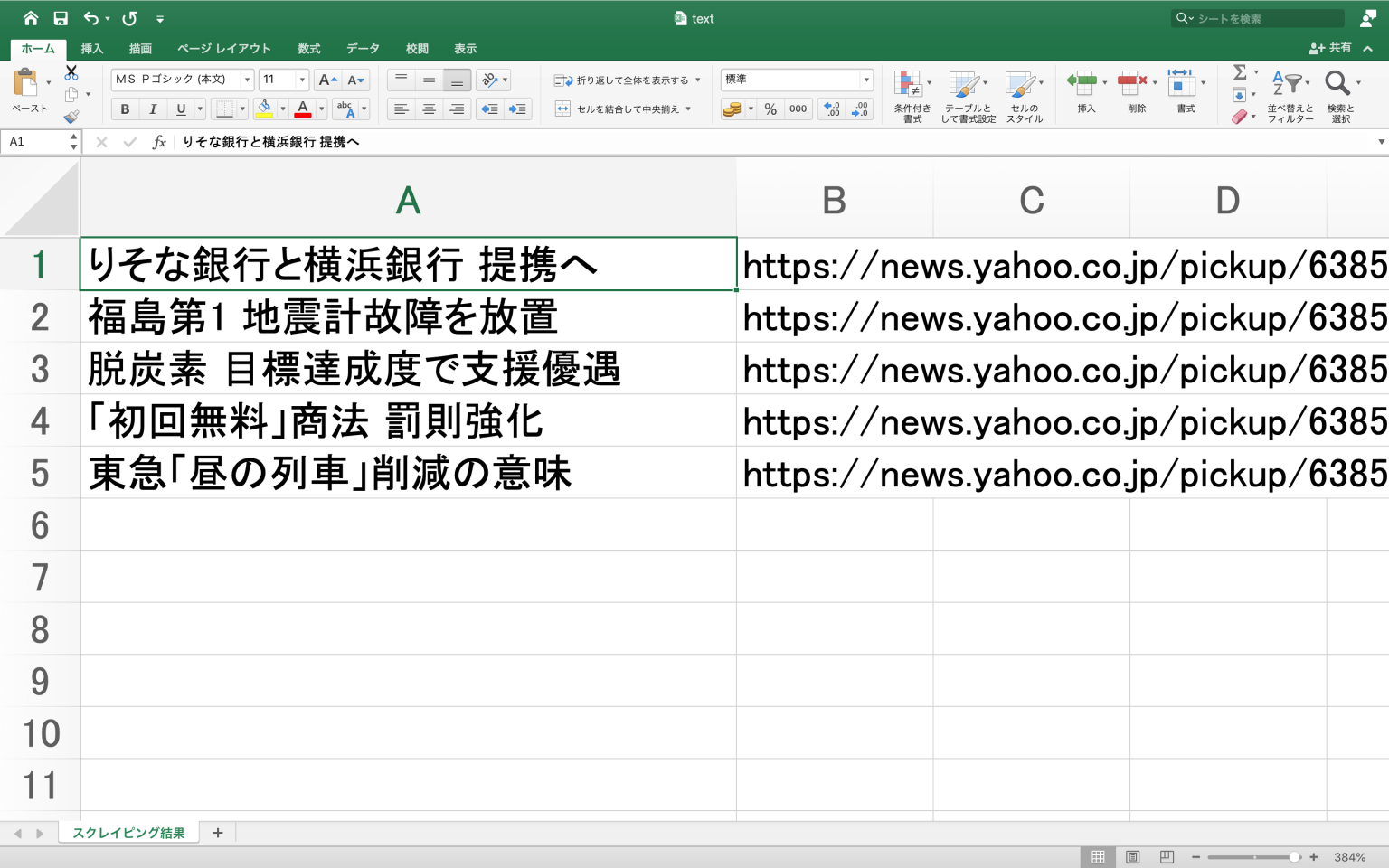The image size is (1389, 868).
Task: Add a new sheet with plus button
Action: click(218, 833)
